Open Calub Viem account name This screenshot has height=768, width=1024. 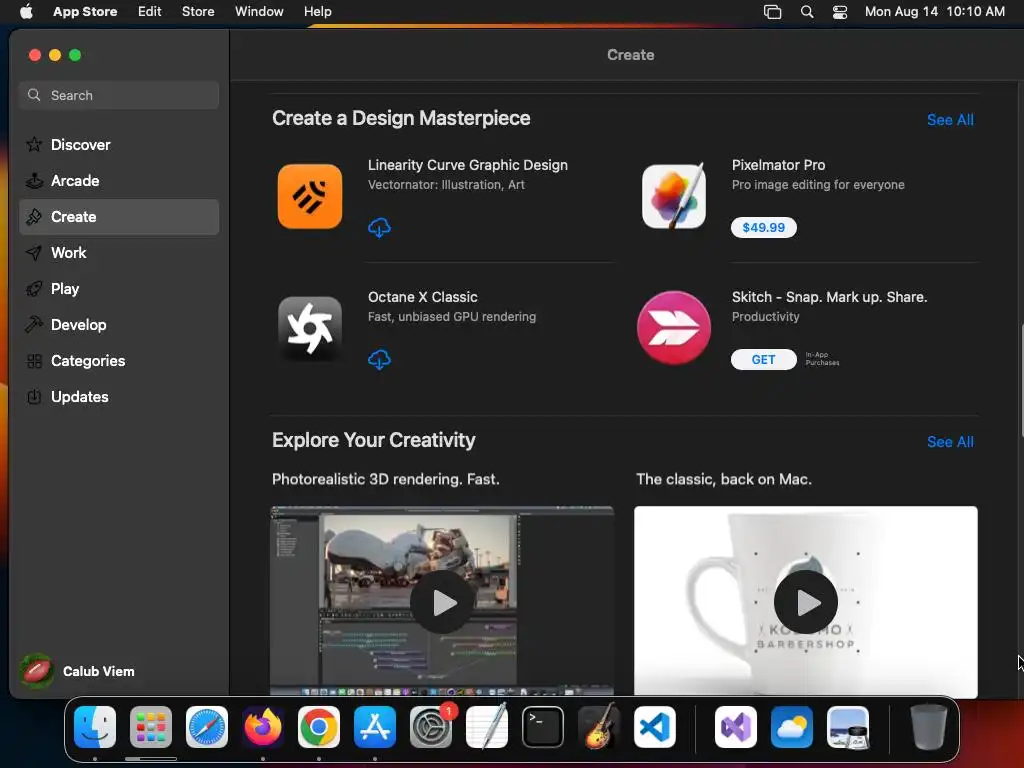pos(99,671)
